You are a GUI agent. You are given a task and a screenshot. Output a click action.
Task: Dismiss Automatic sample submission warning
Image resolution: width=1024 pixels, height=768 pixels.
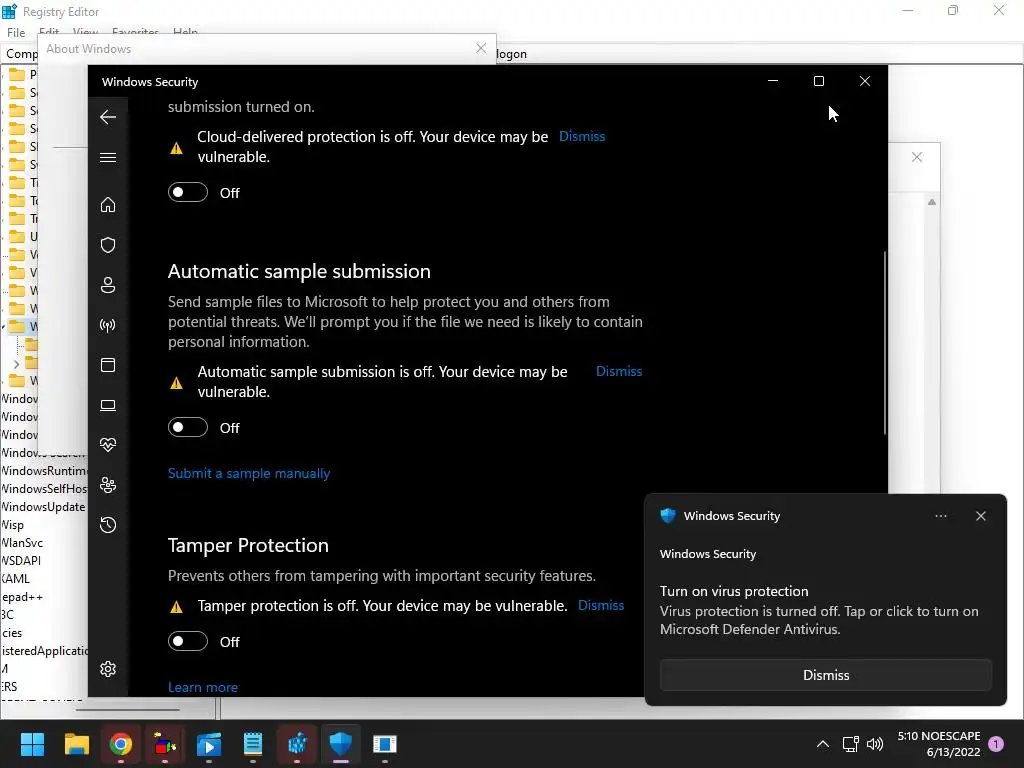click(619, 371)
